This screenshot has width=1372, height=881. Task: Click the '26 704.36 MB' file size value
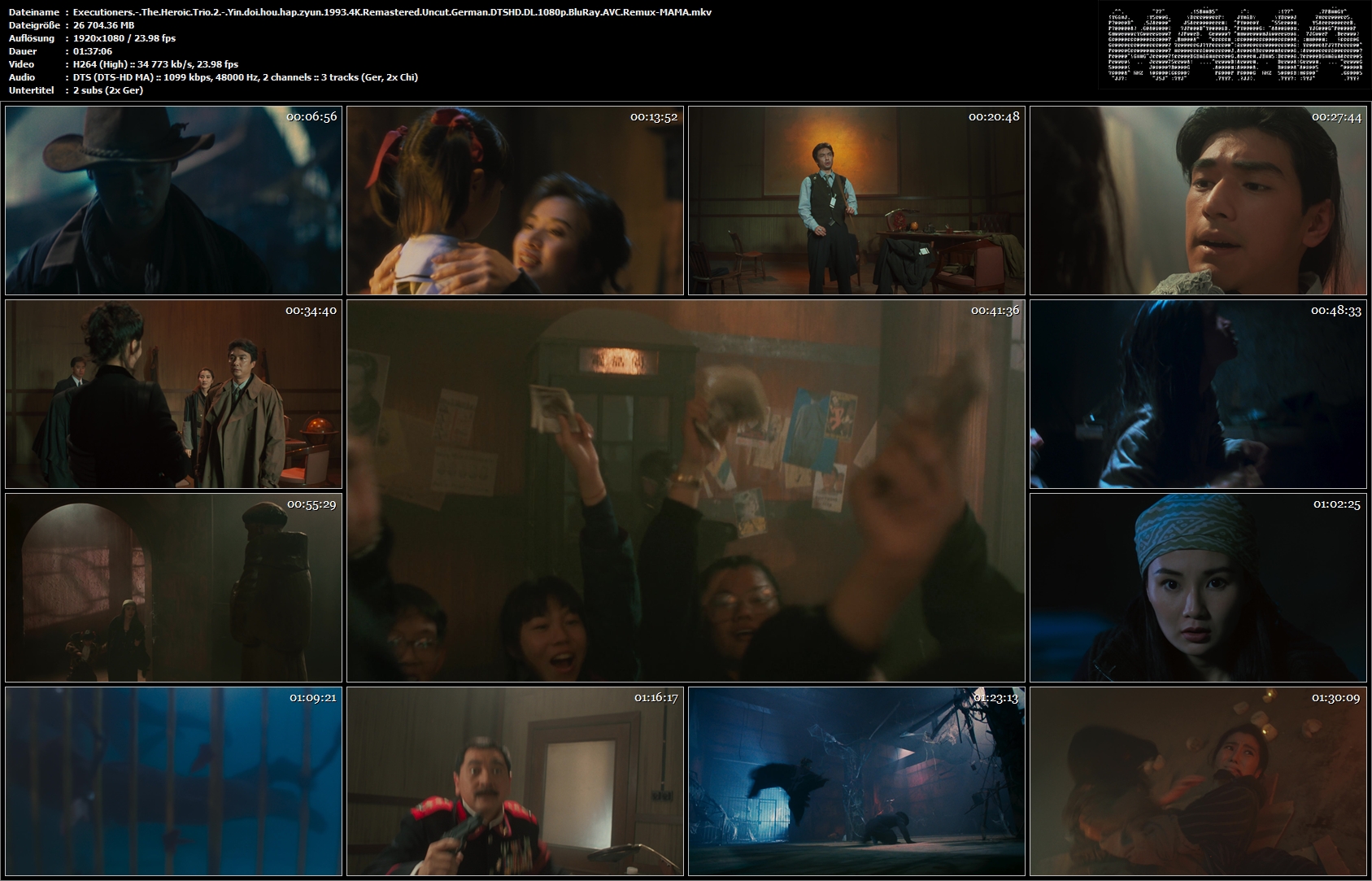tap(103, 25)
